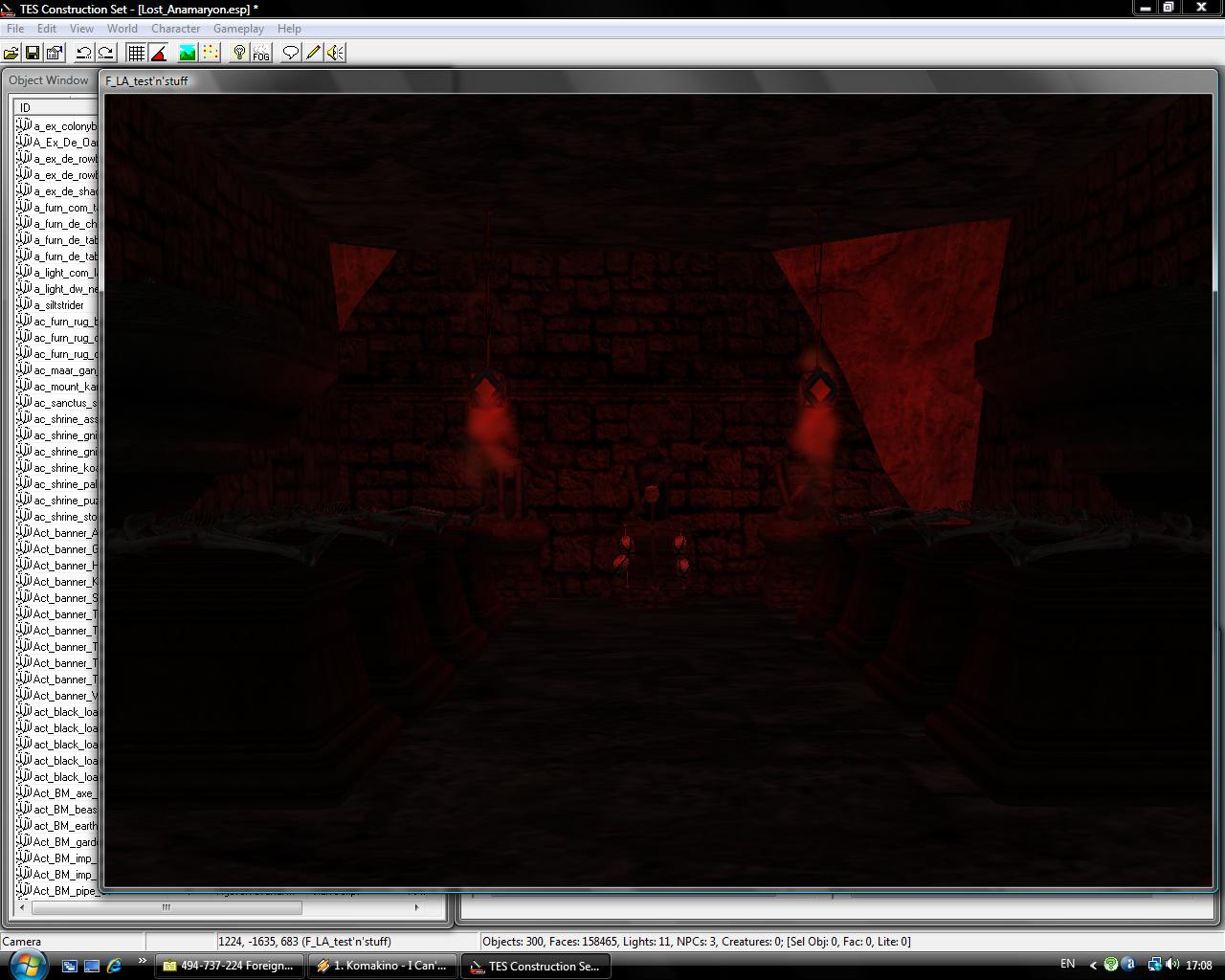Switch to Komakino taskbar button

click(383, 966)
